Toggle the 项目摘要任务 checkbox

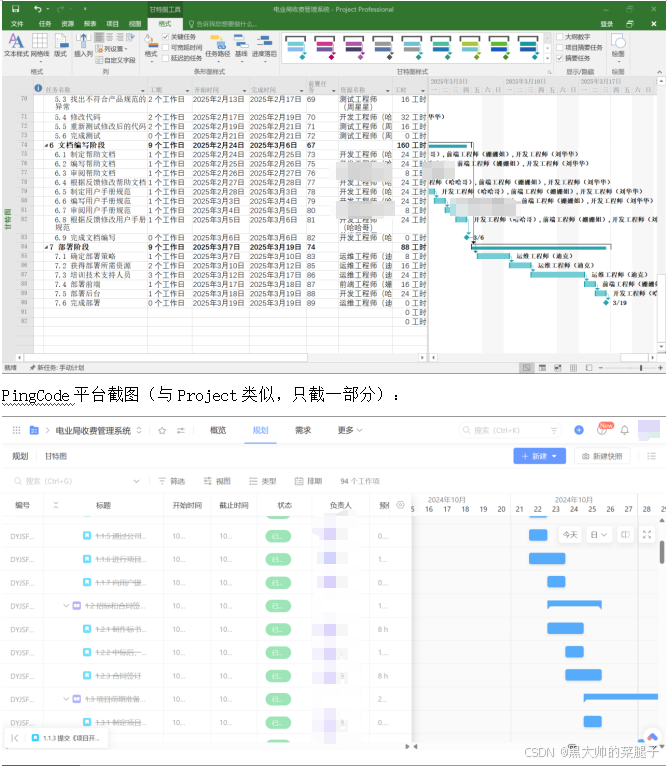[560, 47]
